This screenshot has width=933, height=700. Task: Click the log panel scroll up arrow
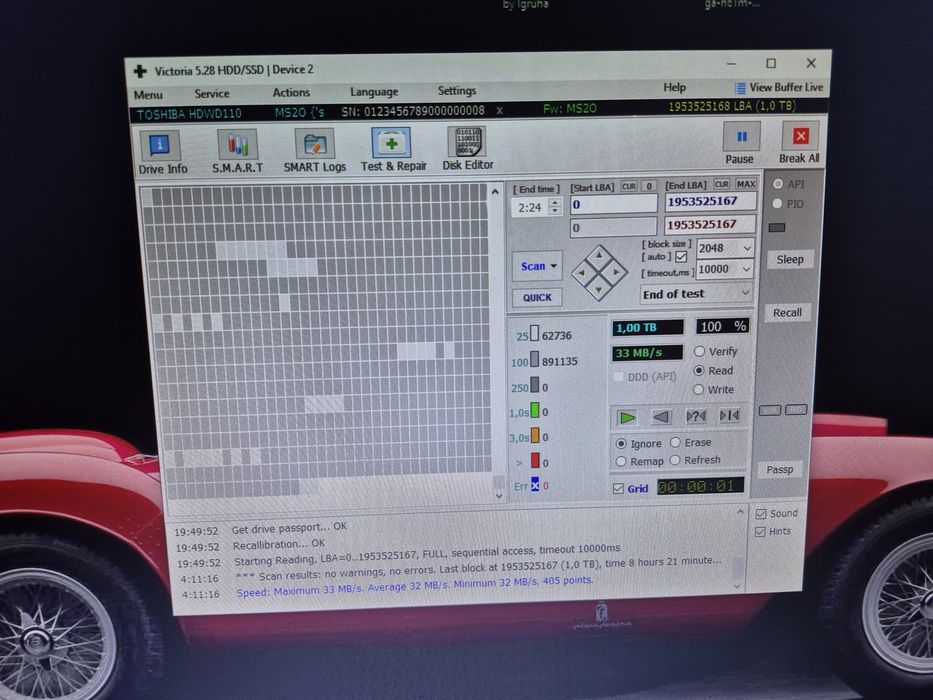740,512
